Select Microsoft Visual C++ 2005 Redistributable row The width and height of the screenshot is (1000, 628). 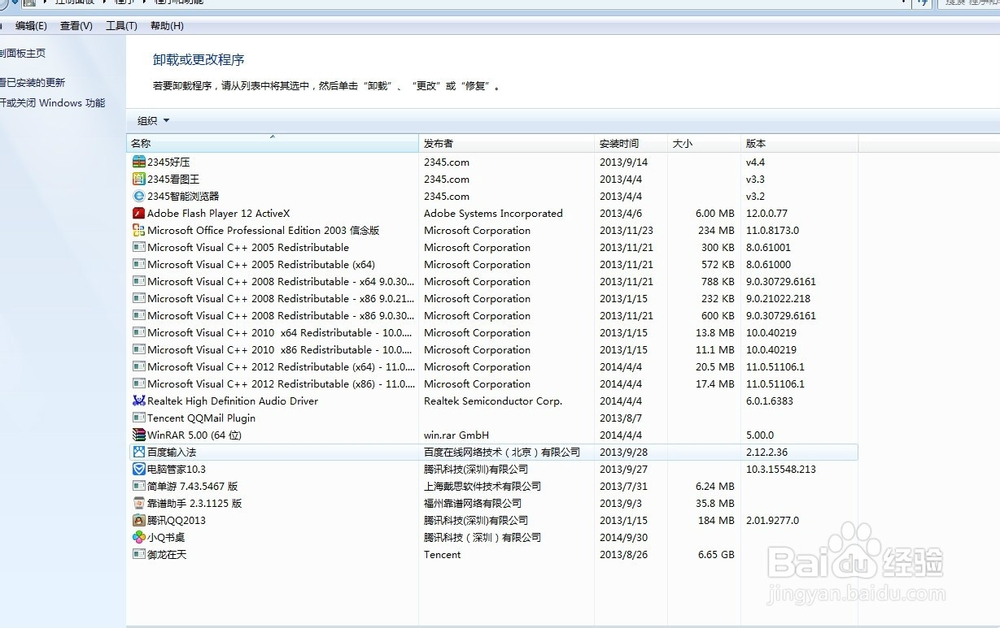(492, 247)
